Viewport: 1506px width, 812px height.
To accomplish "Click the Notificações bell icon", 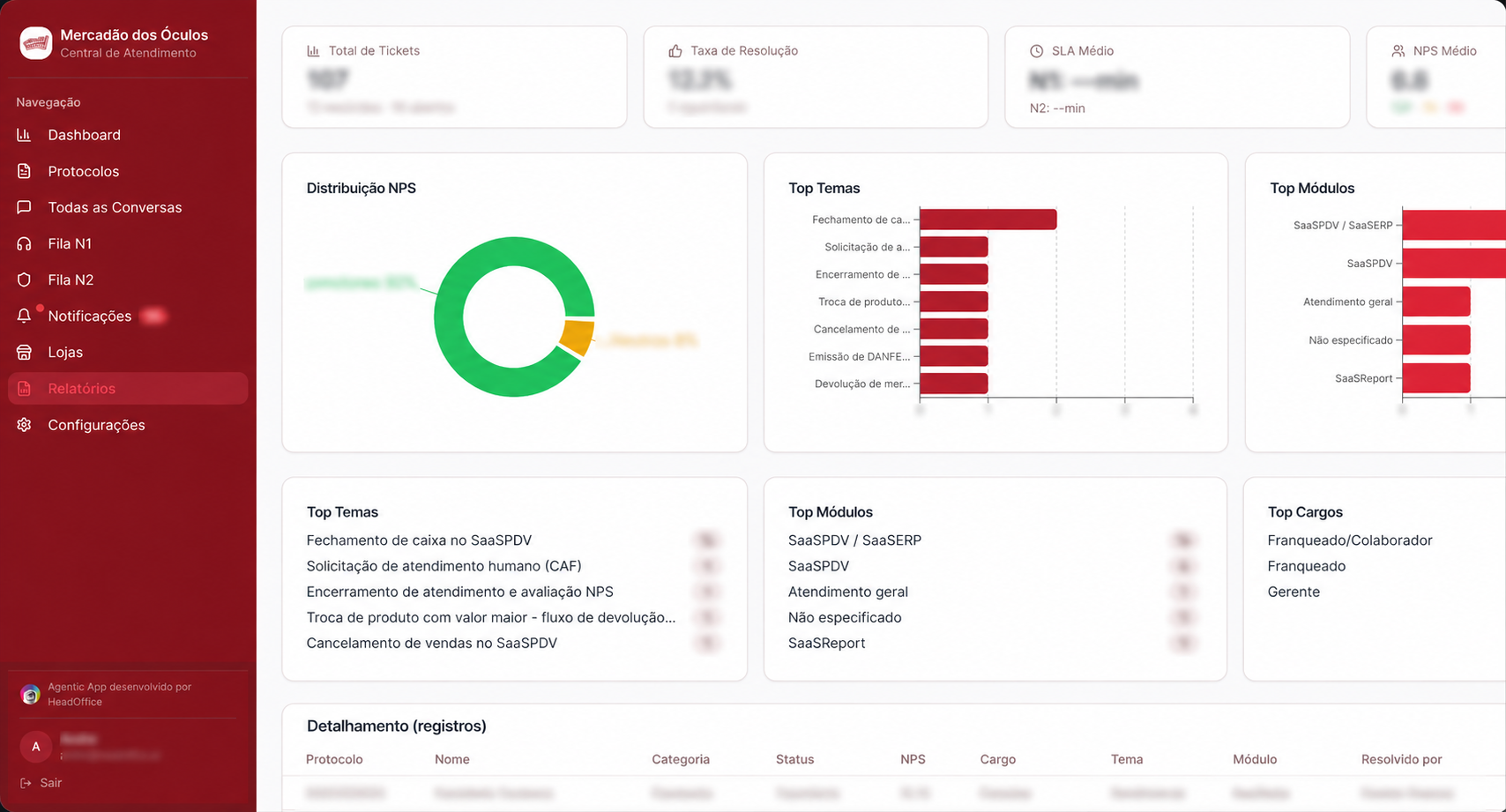I will pos(24,316).
